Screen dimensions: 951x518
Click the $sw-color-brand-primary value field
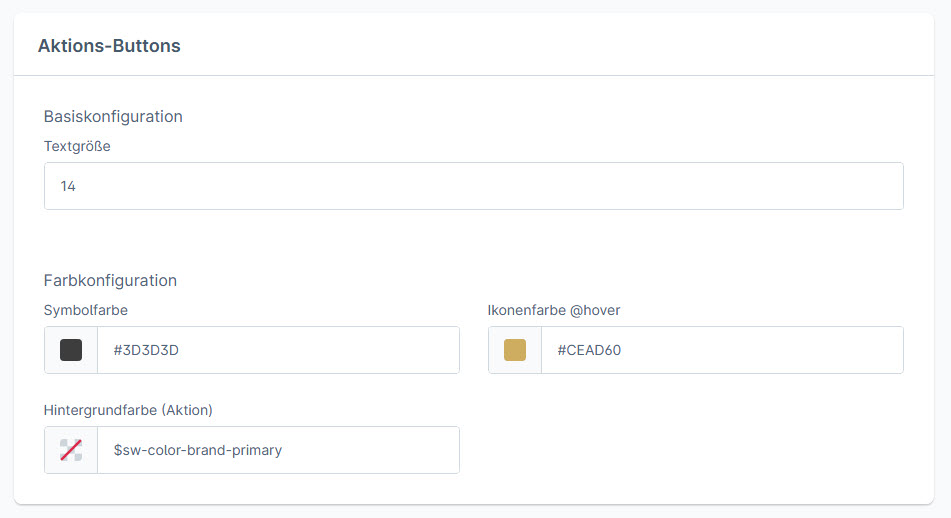(x=277, y=450)
